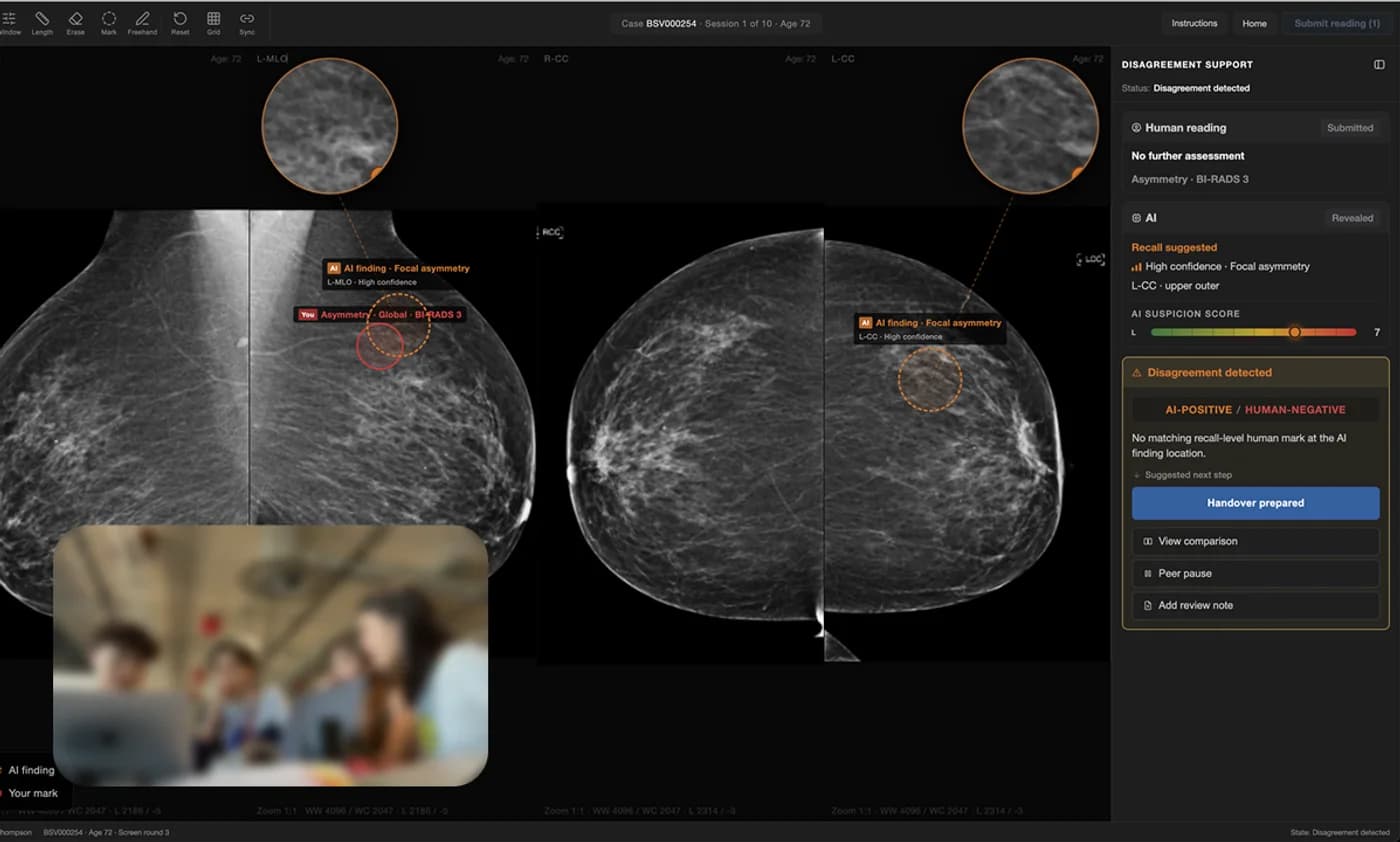Reset the view with Reset icon

tap(180, 23)
